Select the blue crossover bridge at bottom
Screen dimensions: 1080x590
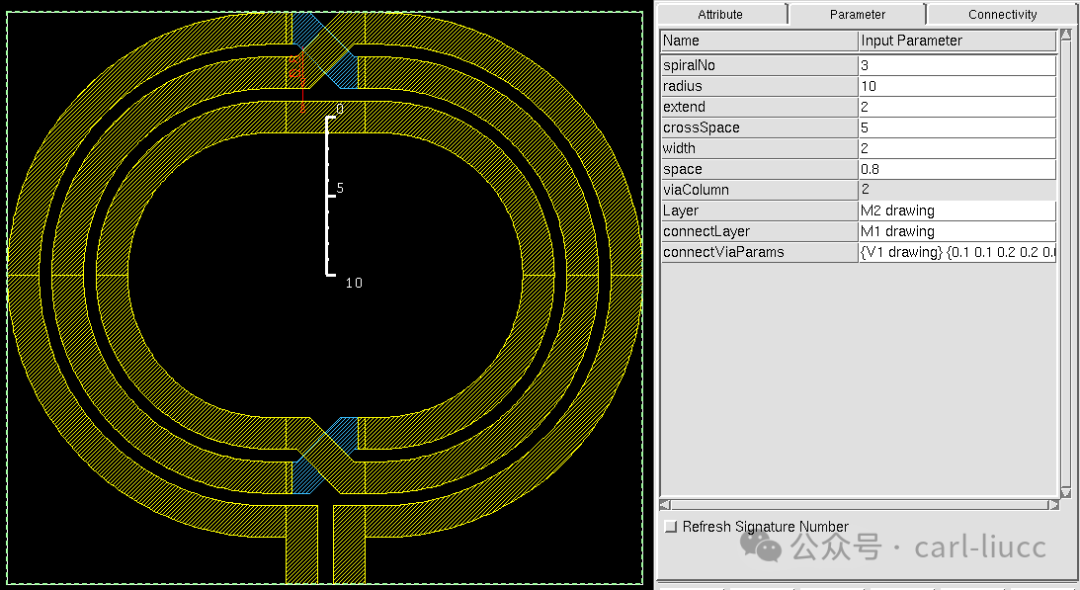(325, 455)
